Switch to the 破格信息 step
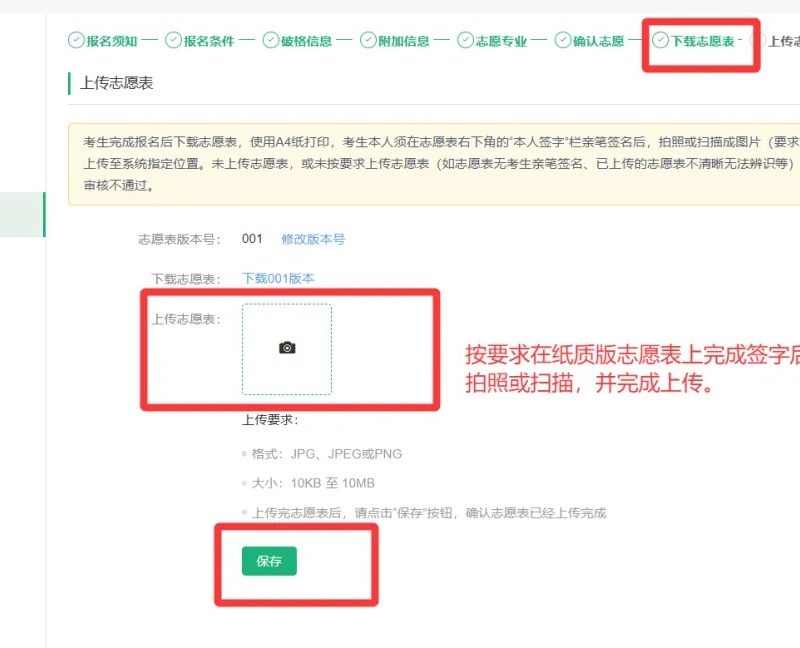 (x=307, y=41)
